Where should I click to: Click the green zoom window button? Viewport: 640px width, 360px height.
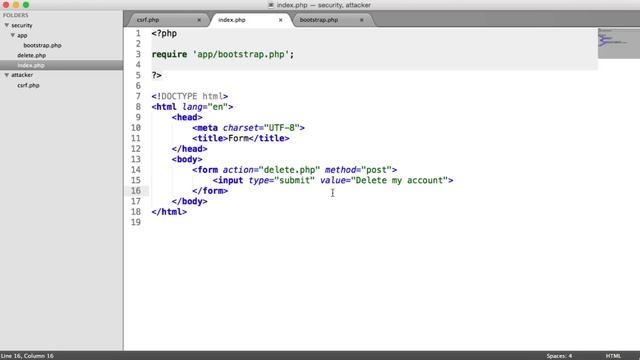click(x=26, y=5)
